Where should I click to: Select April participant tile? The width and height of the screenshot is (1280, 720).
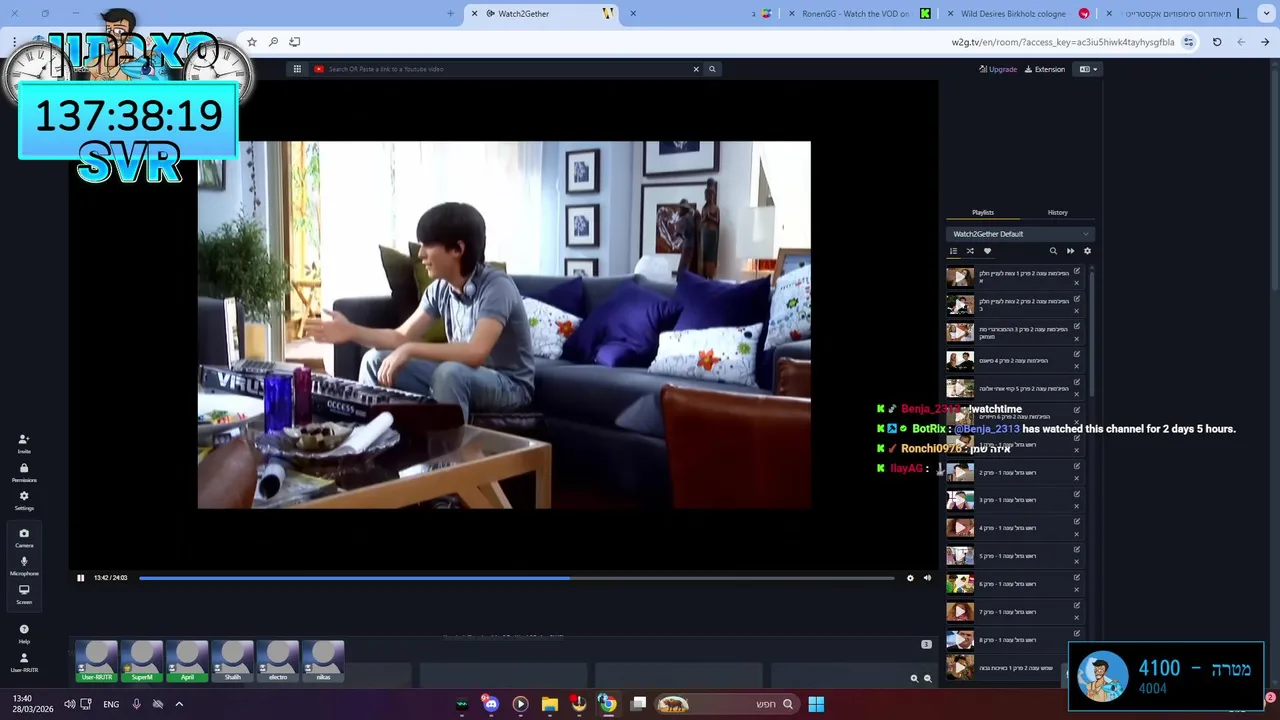(x=187, y=661)
